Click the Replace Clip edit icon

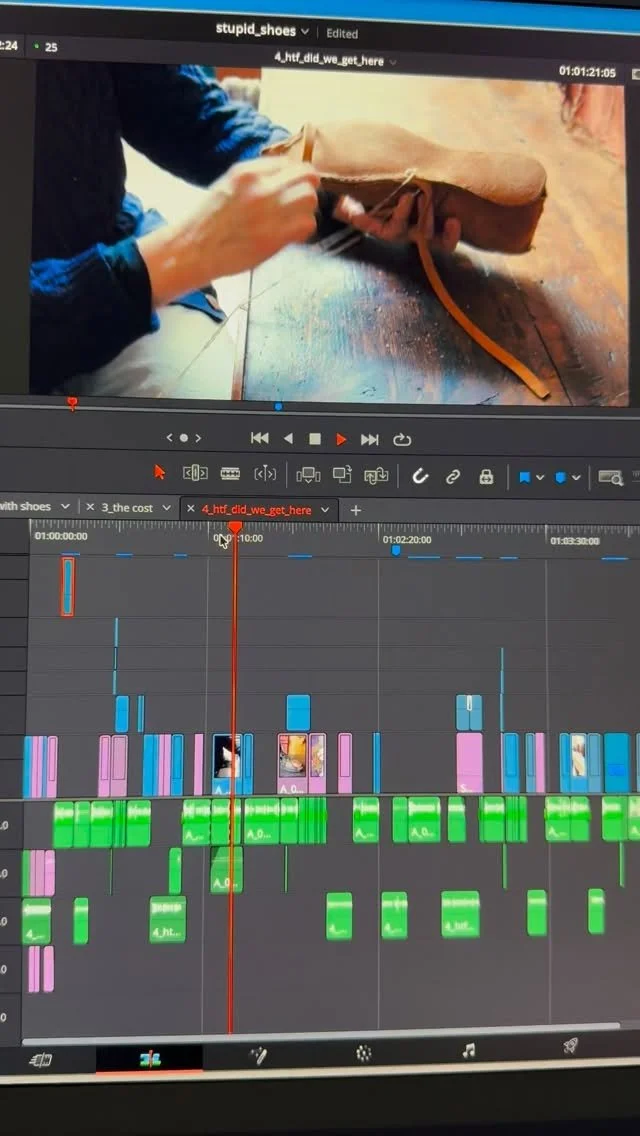376,476
